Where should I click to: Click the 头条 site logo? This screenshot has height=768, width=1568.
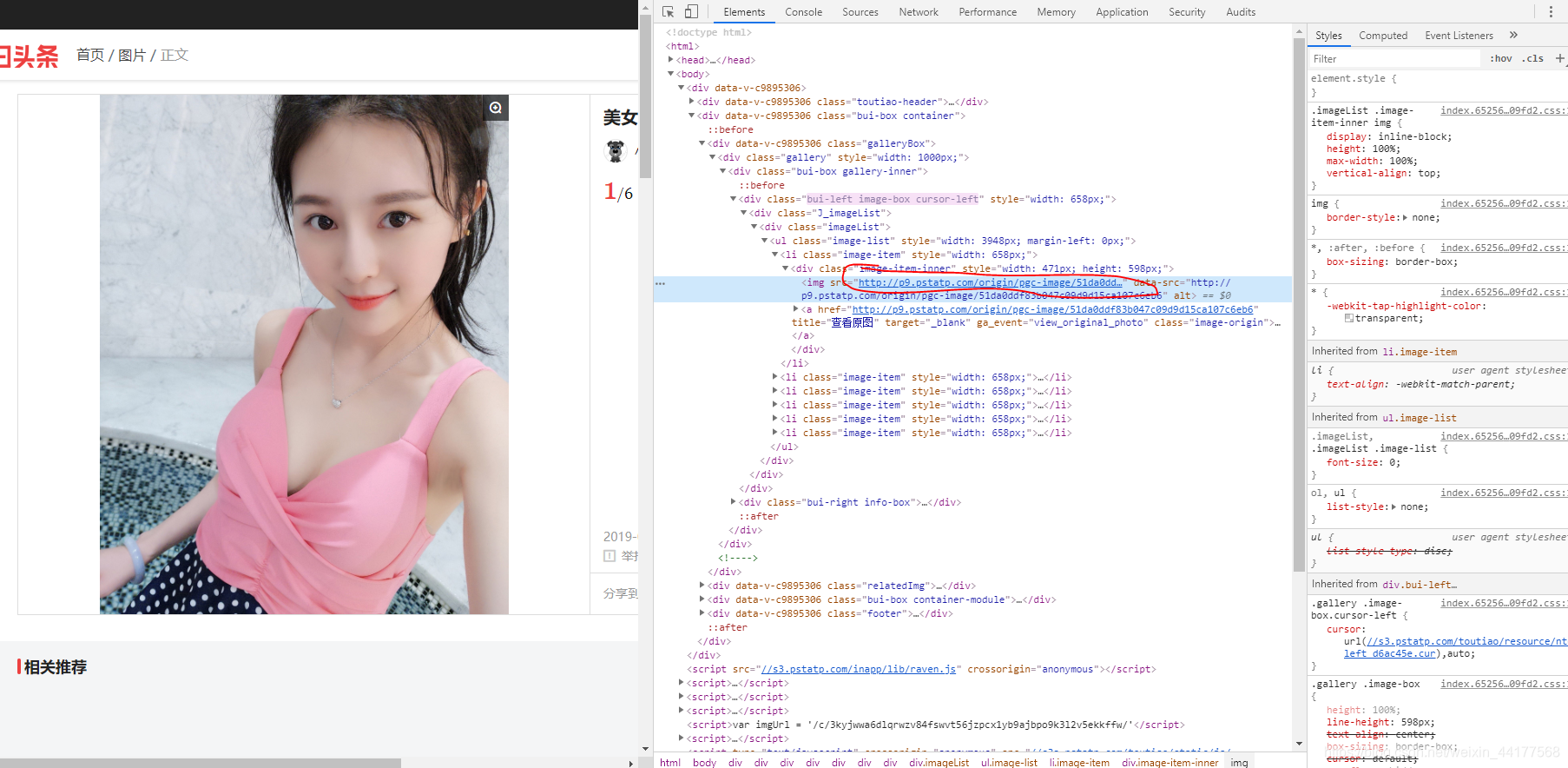[x=29, y=56]
